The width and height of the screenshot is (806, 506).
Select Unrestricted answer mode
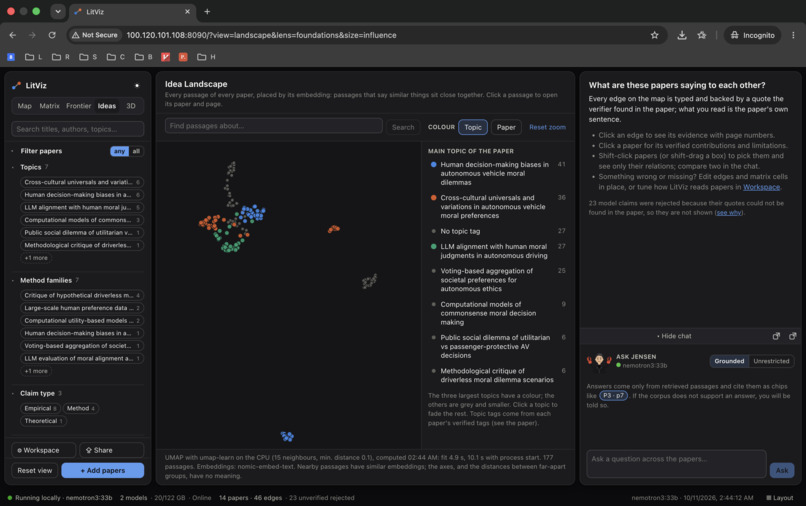pyautogui.click(x=771, y=361)
